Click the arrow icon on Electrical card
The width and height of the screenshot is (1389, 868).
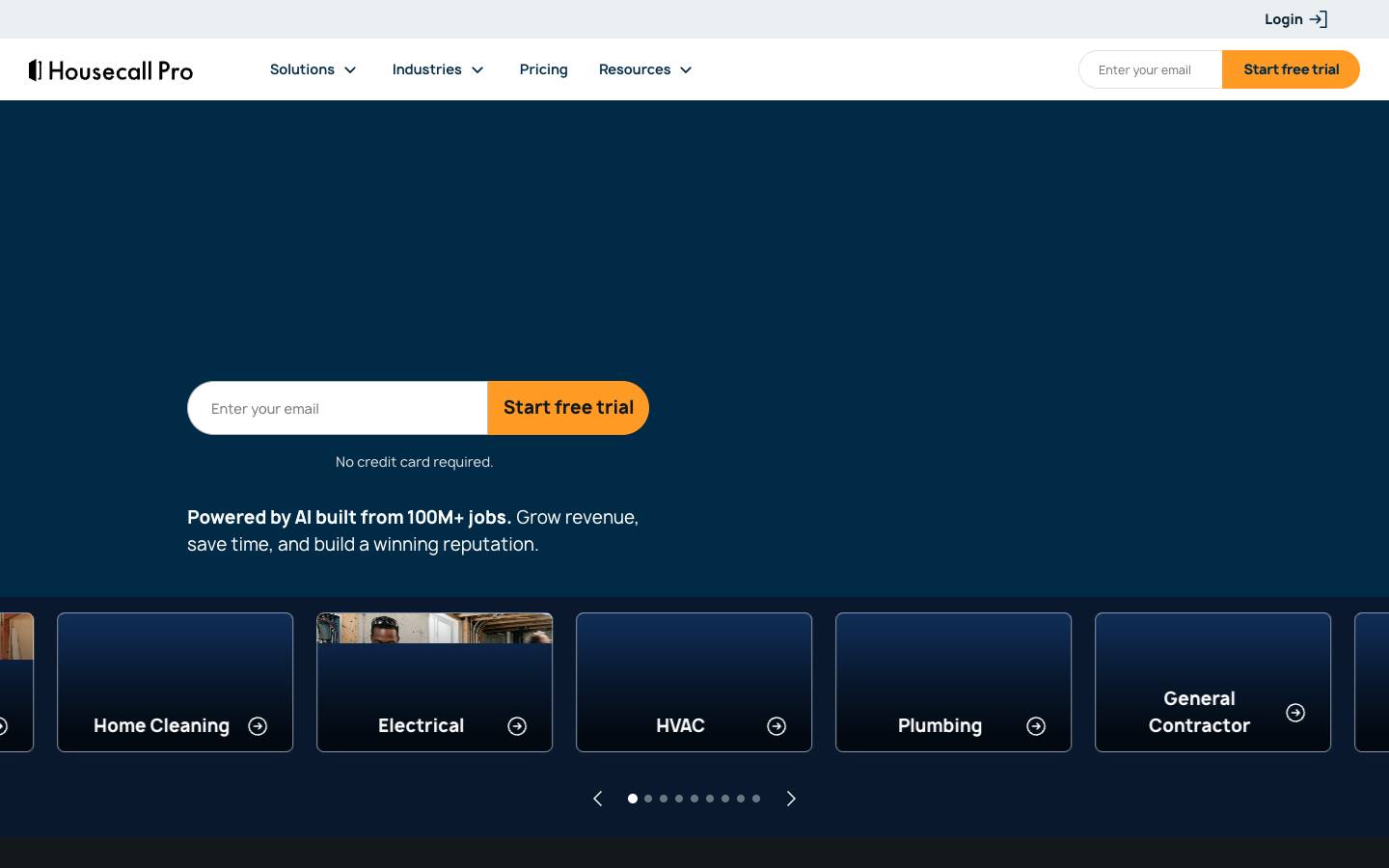[517, 726]
